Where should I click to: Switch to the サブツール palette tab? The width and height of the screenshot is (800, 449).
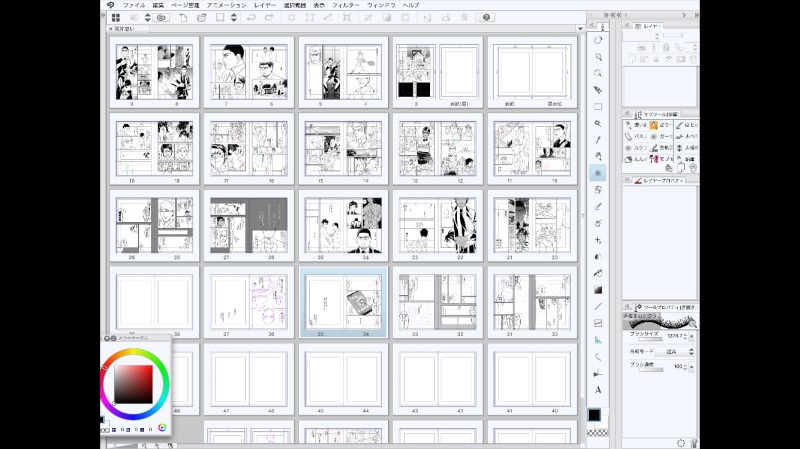click(656, 114)
